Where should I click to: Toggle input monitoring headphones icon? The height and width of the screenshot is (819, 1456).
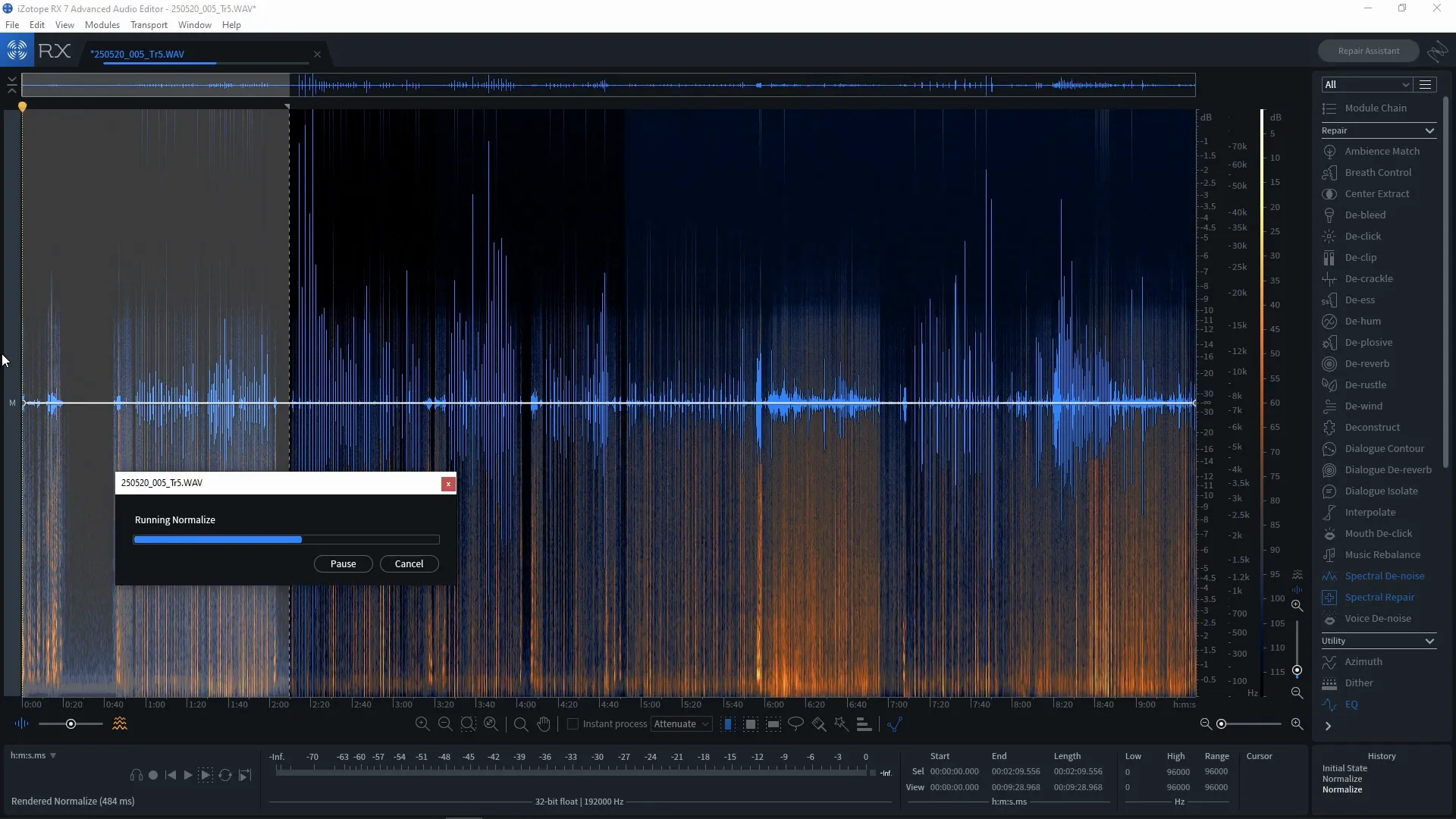136,775
